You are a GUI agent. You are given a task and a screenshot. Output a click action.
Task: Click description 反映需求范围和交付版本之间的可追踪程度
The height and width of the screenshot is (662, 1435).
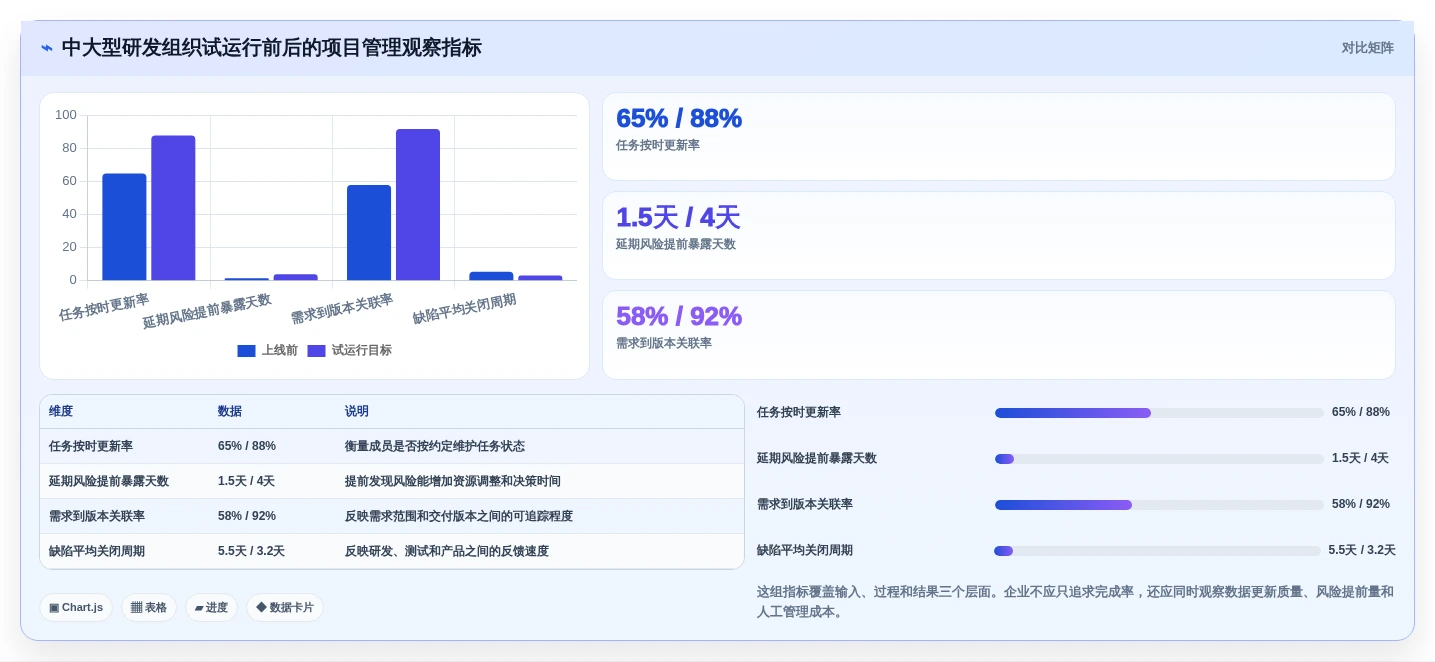coord(459,516)
